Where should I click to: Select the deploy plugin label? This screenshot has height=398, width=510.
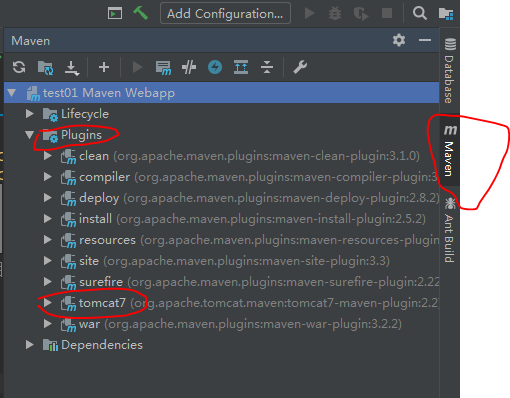99,198
